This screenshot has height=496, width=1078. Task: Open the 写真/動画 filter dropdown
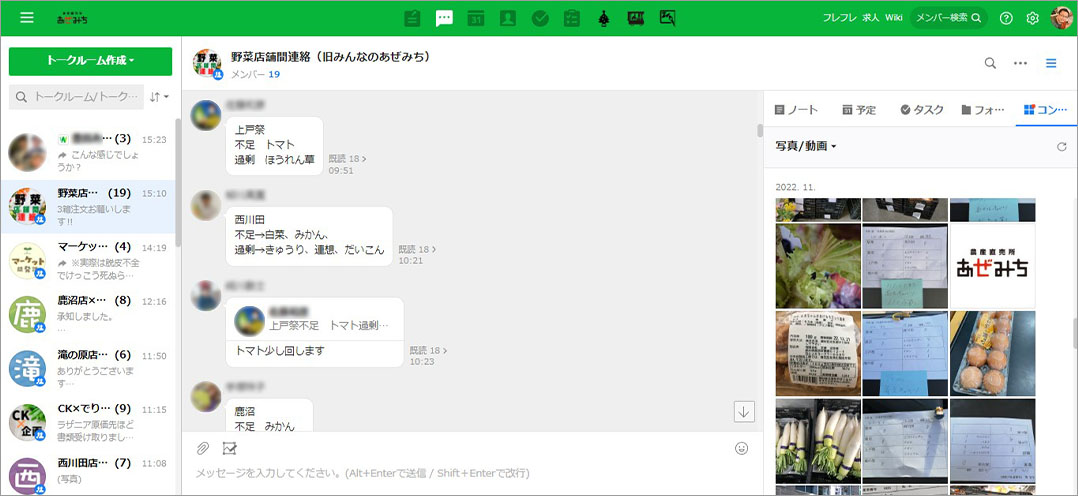[x=806, y=147]
